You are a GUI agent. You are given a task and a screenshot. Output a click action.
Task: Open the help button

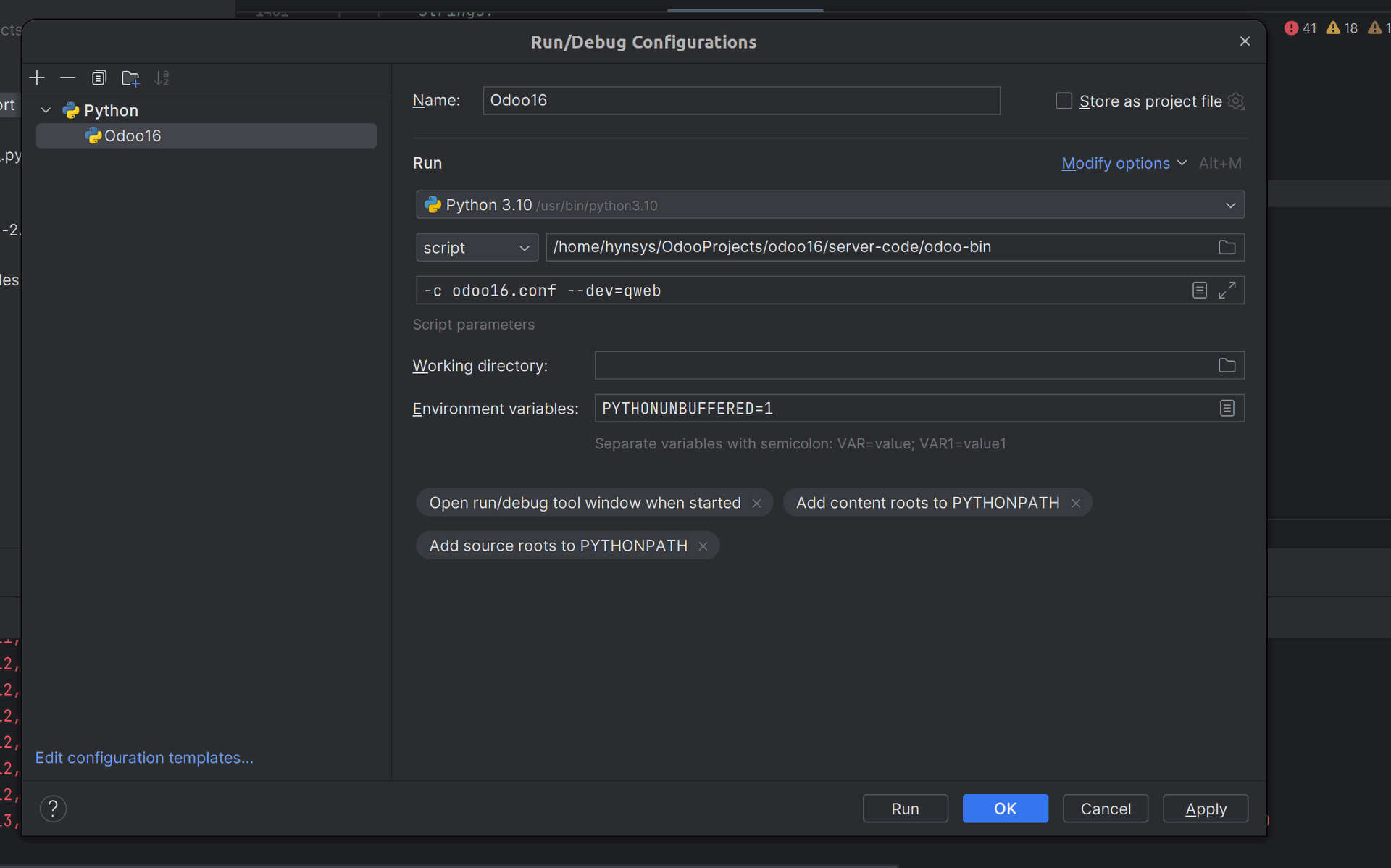point(53,809)
